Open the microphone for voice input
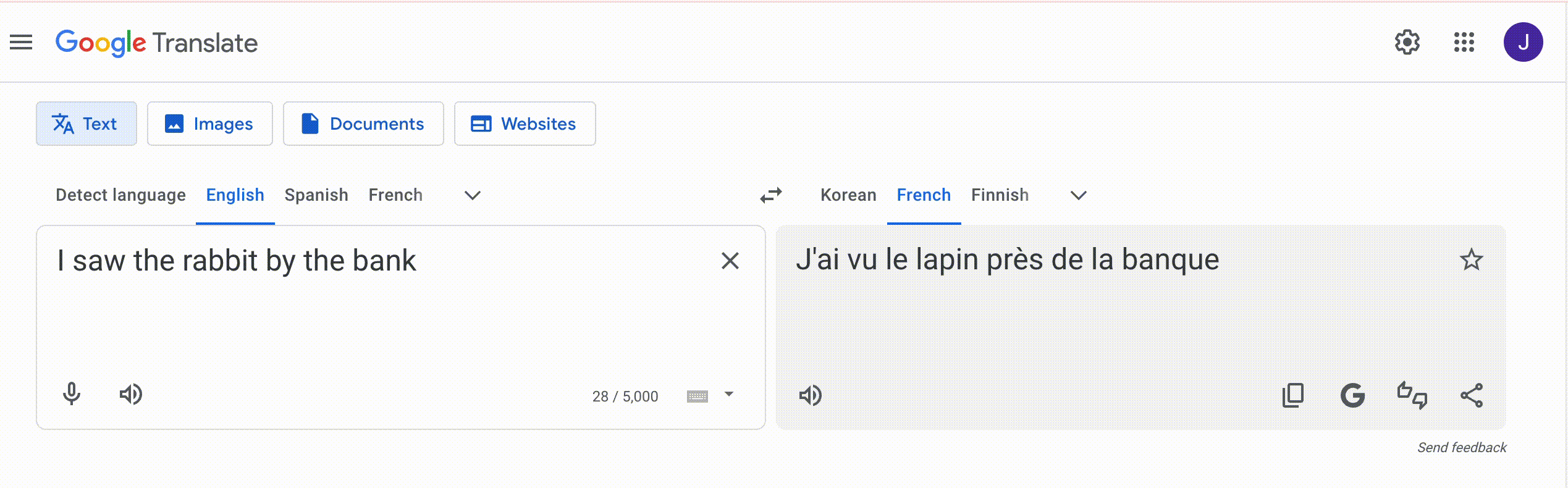Viewport: 1568px width, 488px height. [x=72, y=395]
